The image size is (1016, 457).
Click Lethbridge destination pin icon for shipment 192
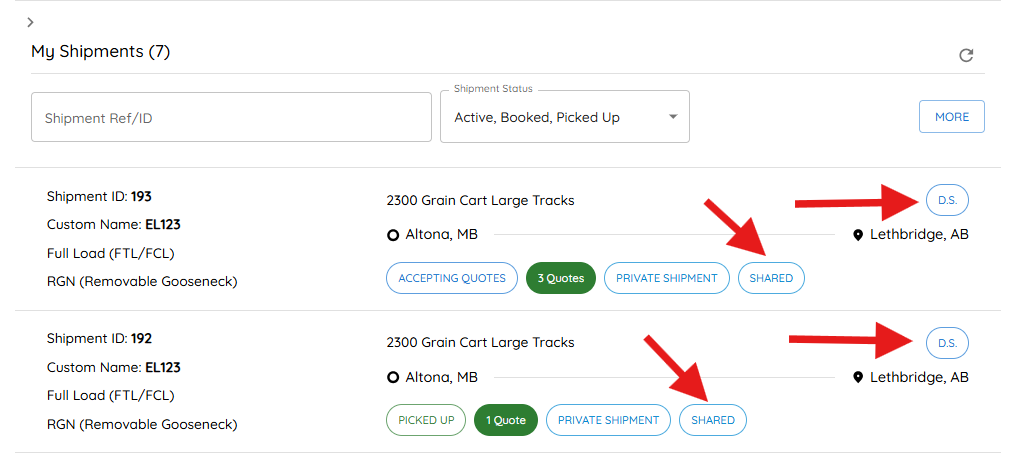858,377
